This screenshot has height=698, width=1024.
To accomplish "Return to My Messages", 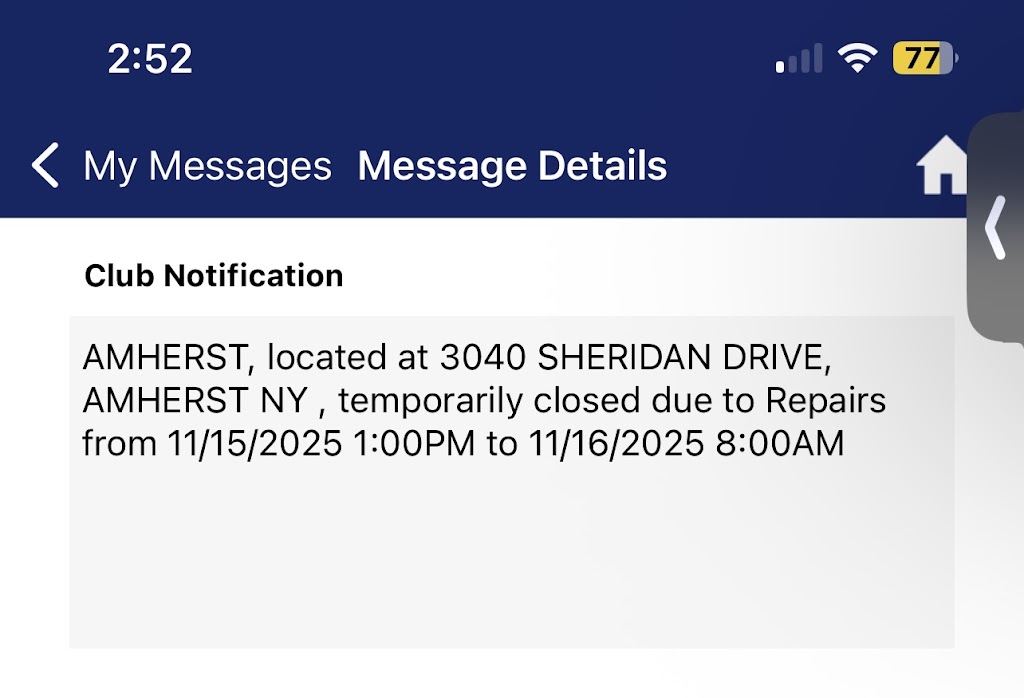I will [x=207, y=166].
